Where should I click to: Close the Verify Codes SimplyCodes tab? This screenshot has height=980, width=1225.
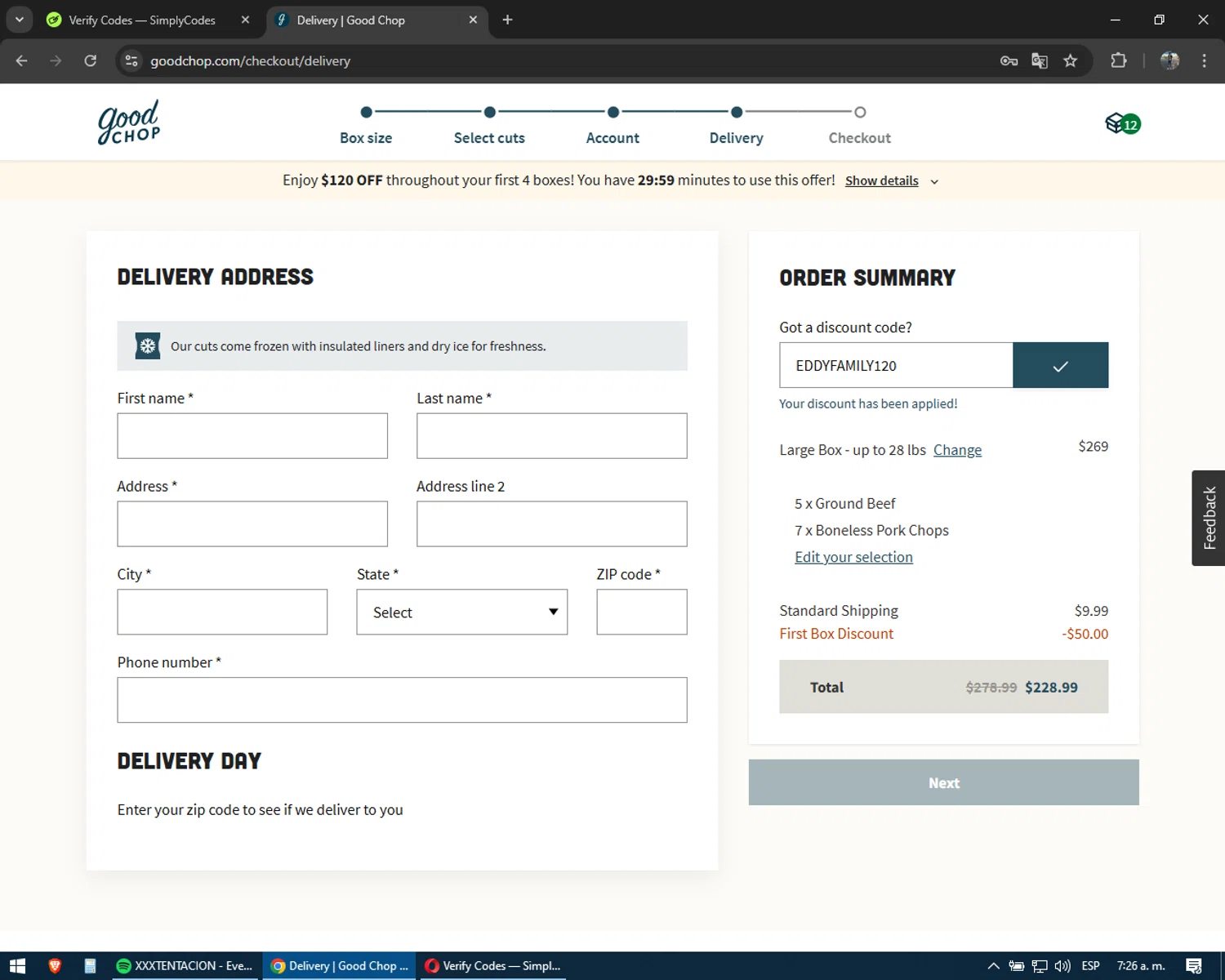click(x=245, y=20)
